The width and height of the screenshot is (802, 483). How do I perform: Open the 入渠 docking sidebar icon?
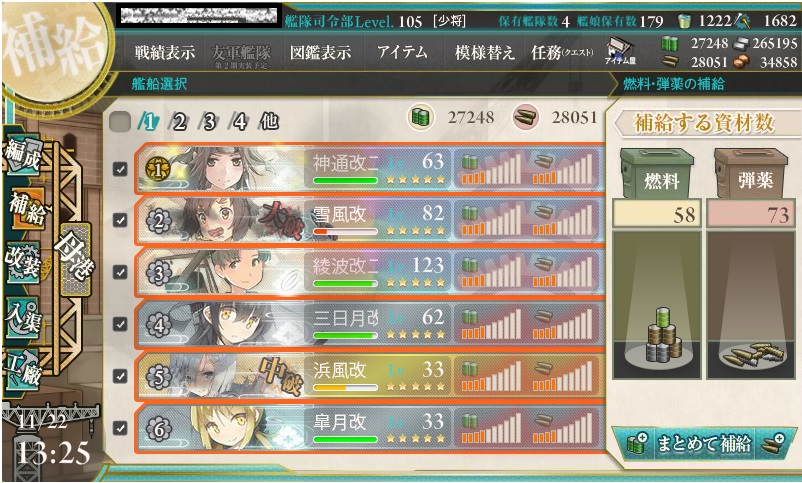tap(23, 317)
